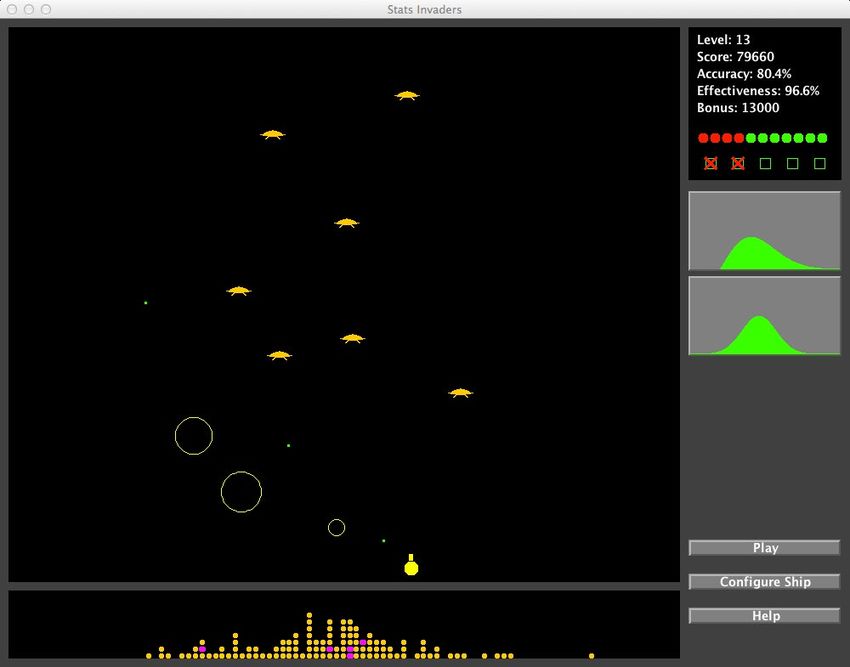Viewport: 850px width, 667px height.
Task: Click the last green health dot
Action: click(822, 138)
